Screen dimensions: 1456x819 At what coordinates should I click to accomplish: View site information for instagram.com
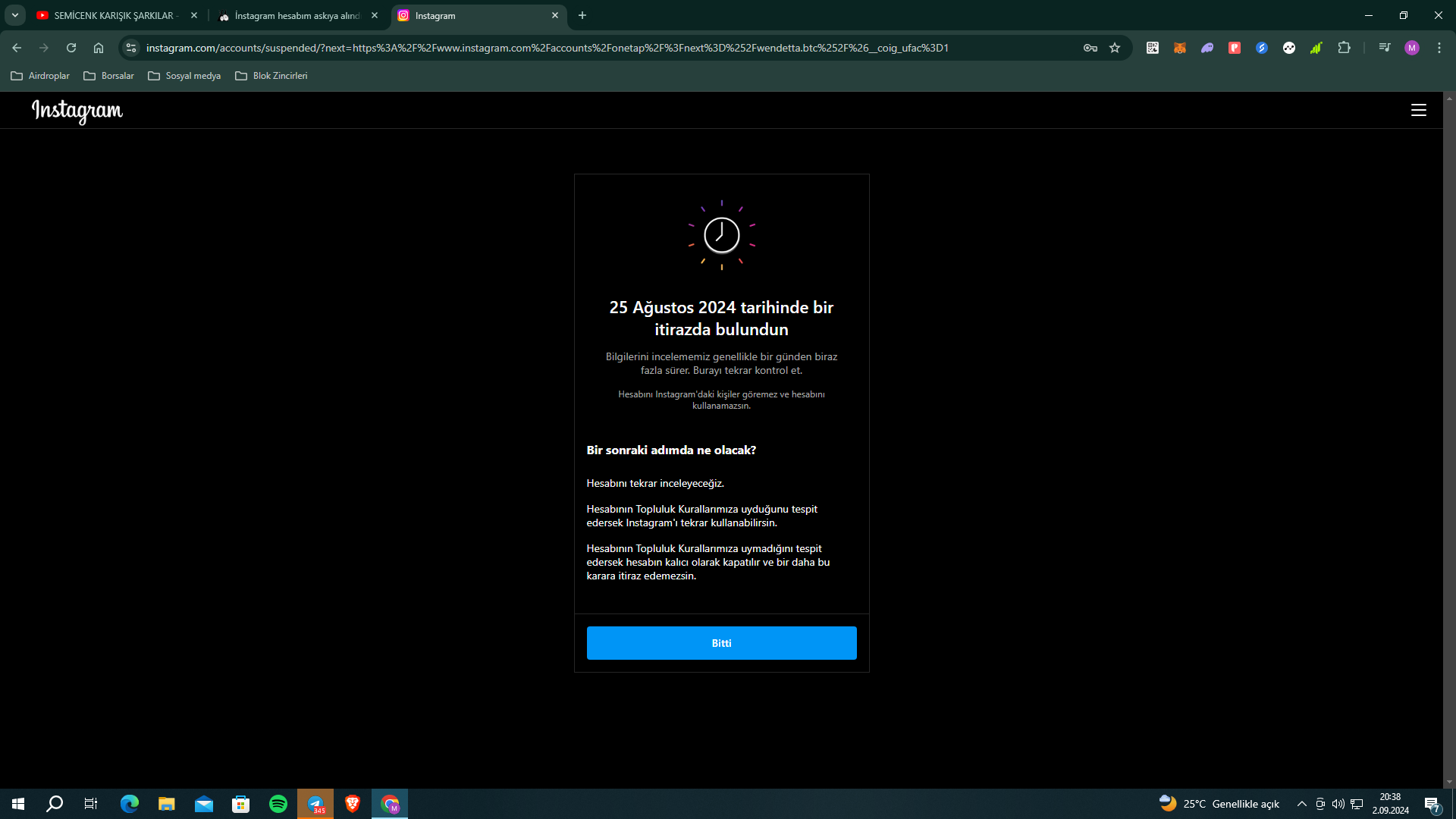tap(131, 48)
